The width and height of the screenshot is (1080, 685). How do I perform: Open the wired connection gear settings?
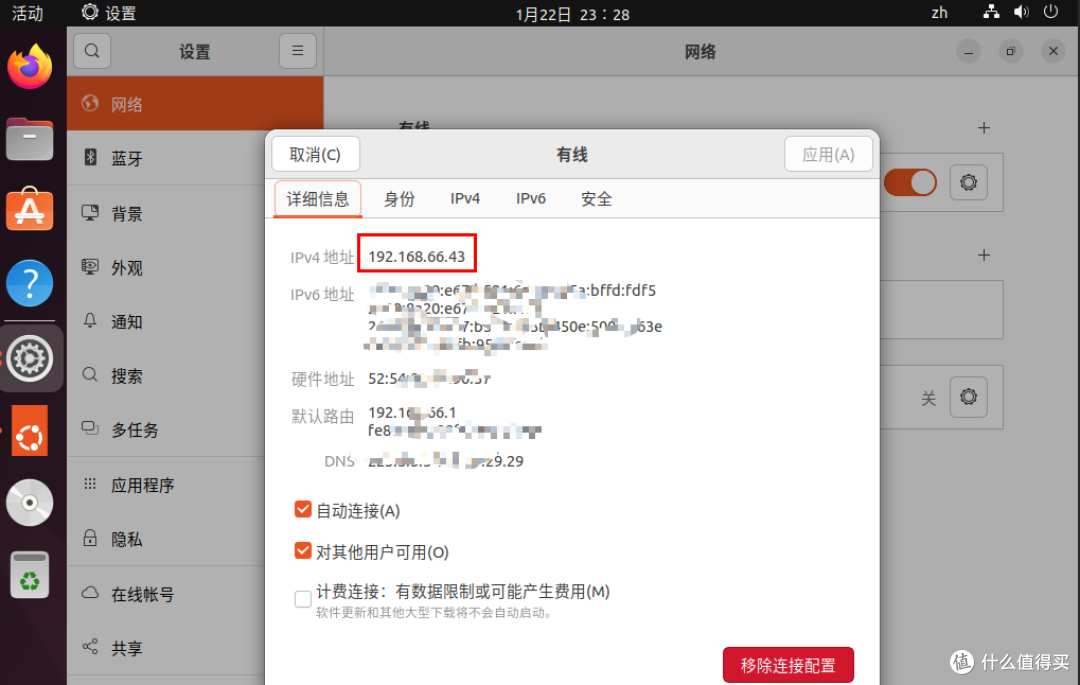[x=968, y=182]
